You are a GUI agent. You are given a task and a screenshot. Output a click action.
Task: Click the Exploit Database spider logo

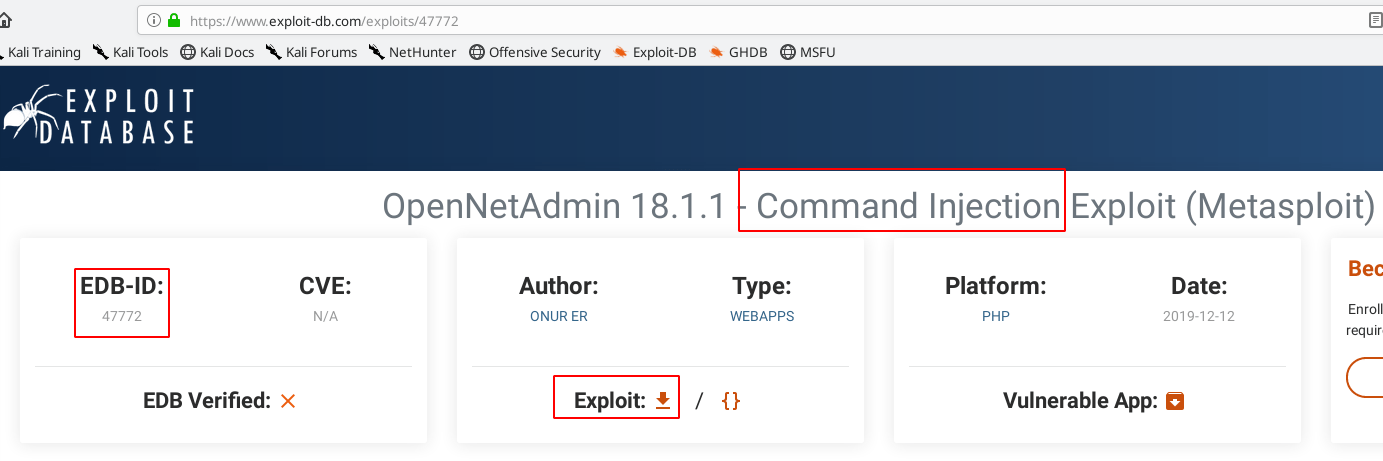coord(98,116)
